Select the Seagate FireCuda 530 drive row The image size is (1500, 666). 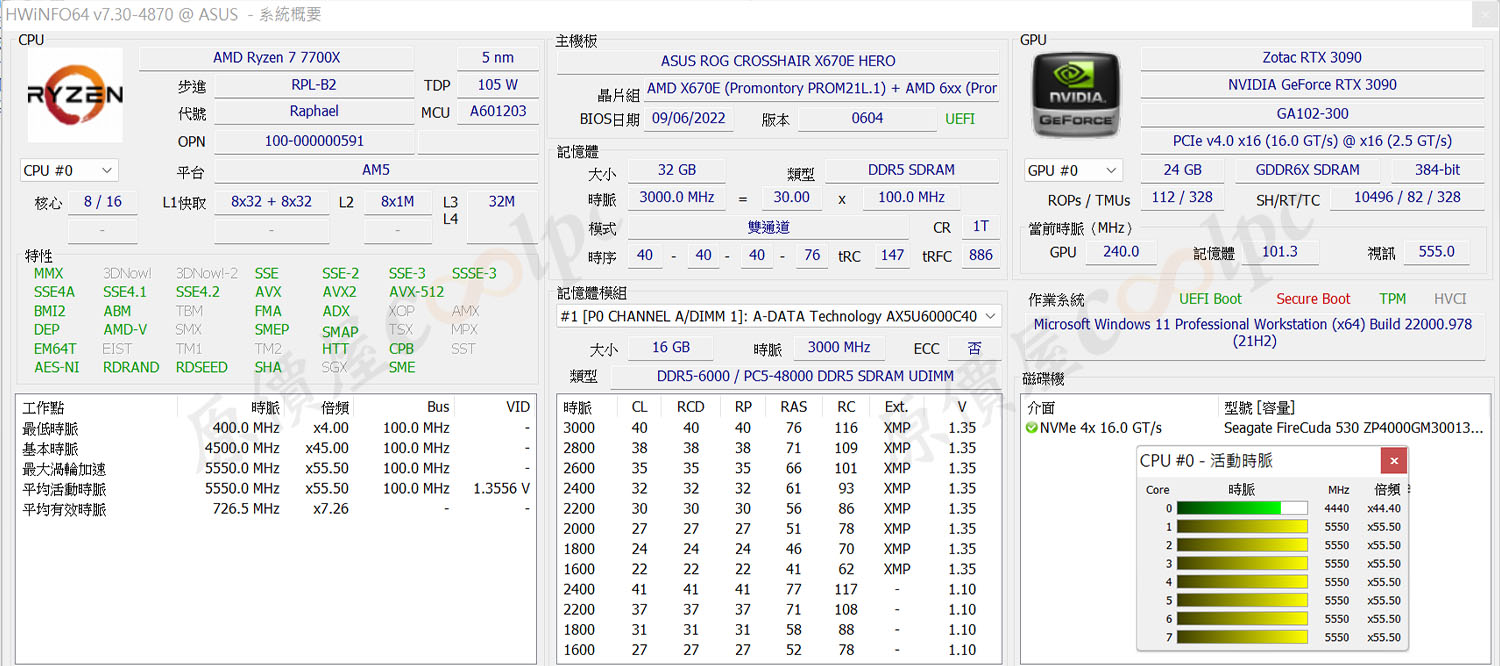[1254, 428]
